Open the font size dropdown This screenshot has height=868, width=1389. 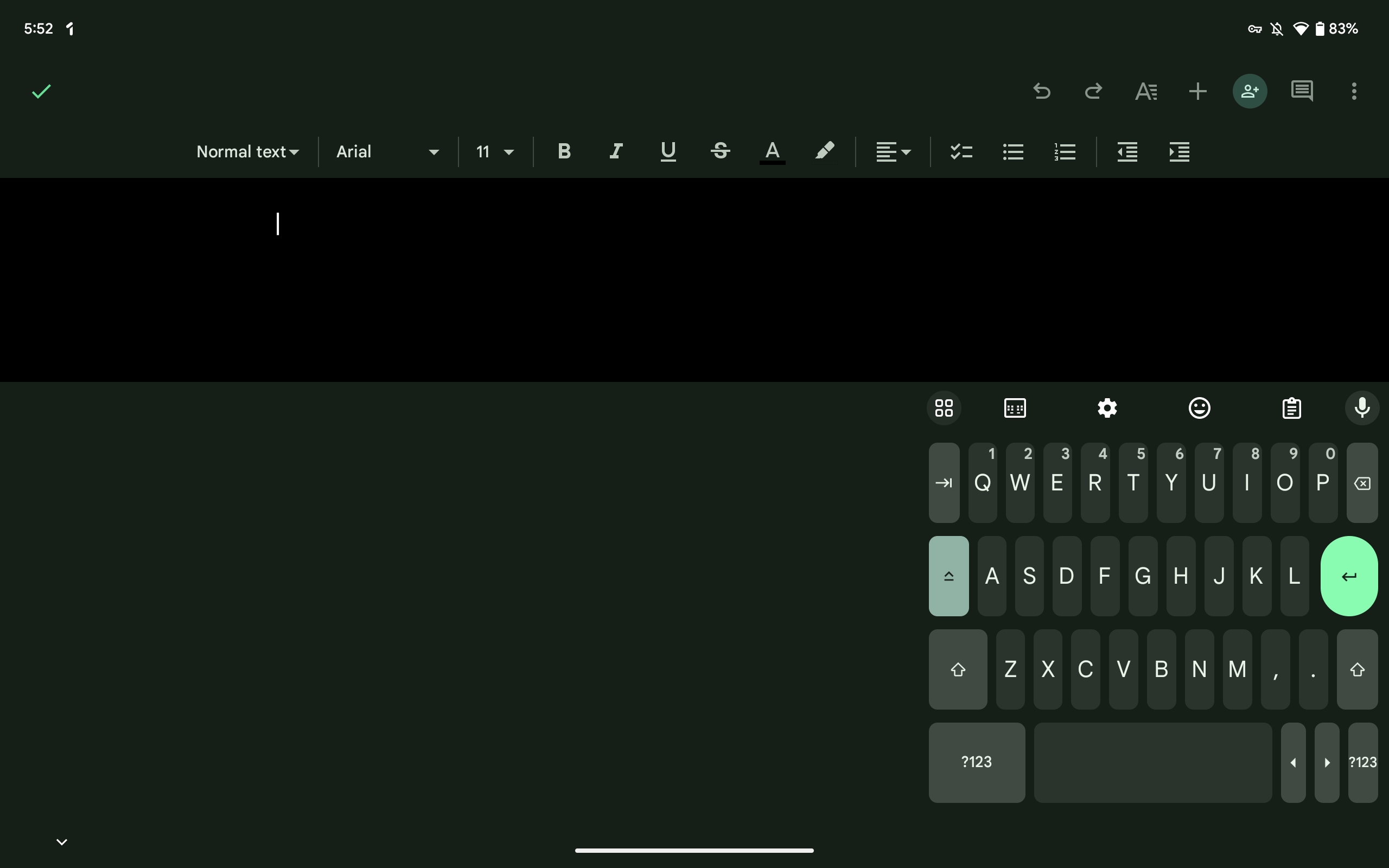[x=494, y=151]
